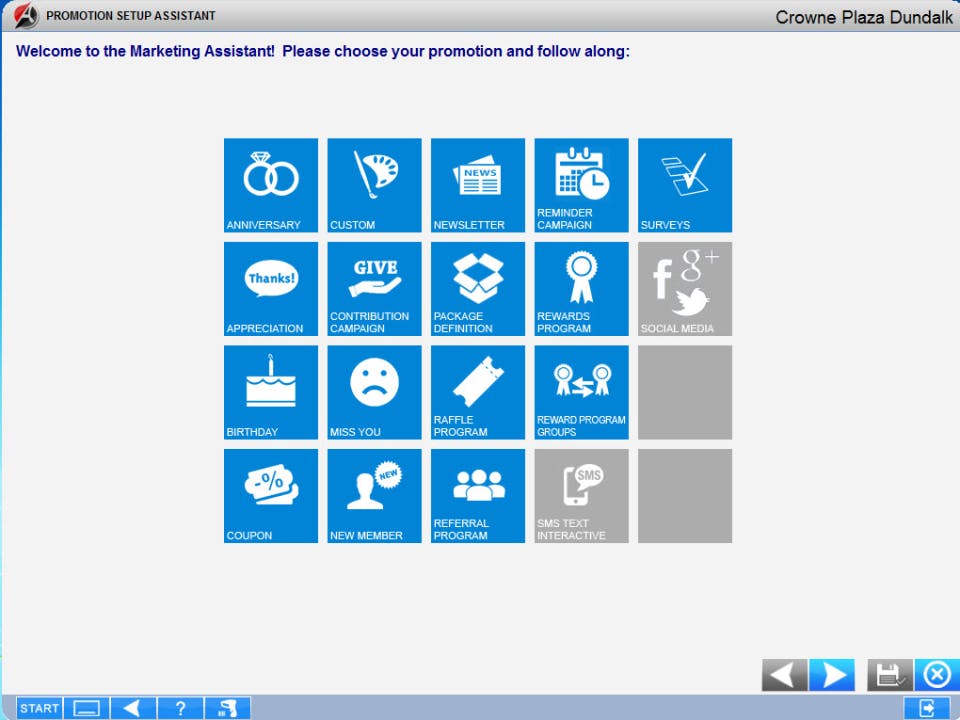Choose the Reward Program Groups tile
The image size is (960, 720).
(x=581, y=392)
